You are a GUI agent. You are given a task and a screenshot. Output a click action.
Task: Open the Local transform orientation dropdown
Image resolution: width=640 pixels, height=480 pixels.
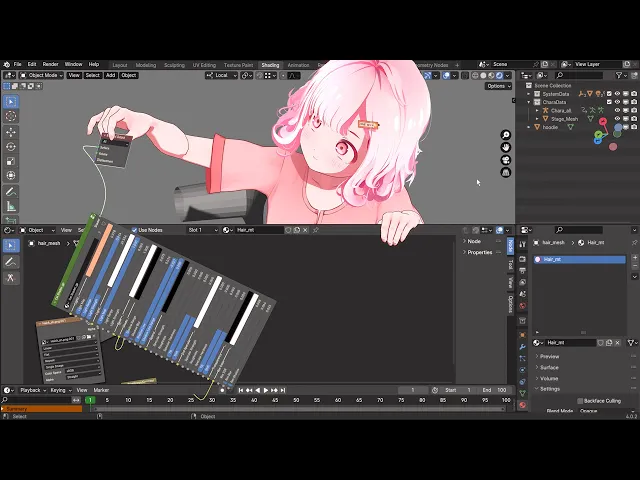tap(221, 75)
